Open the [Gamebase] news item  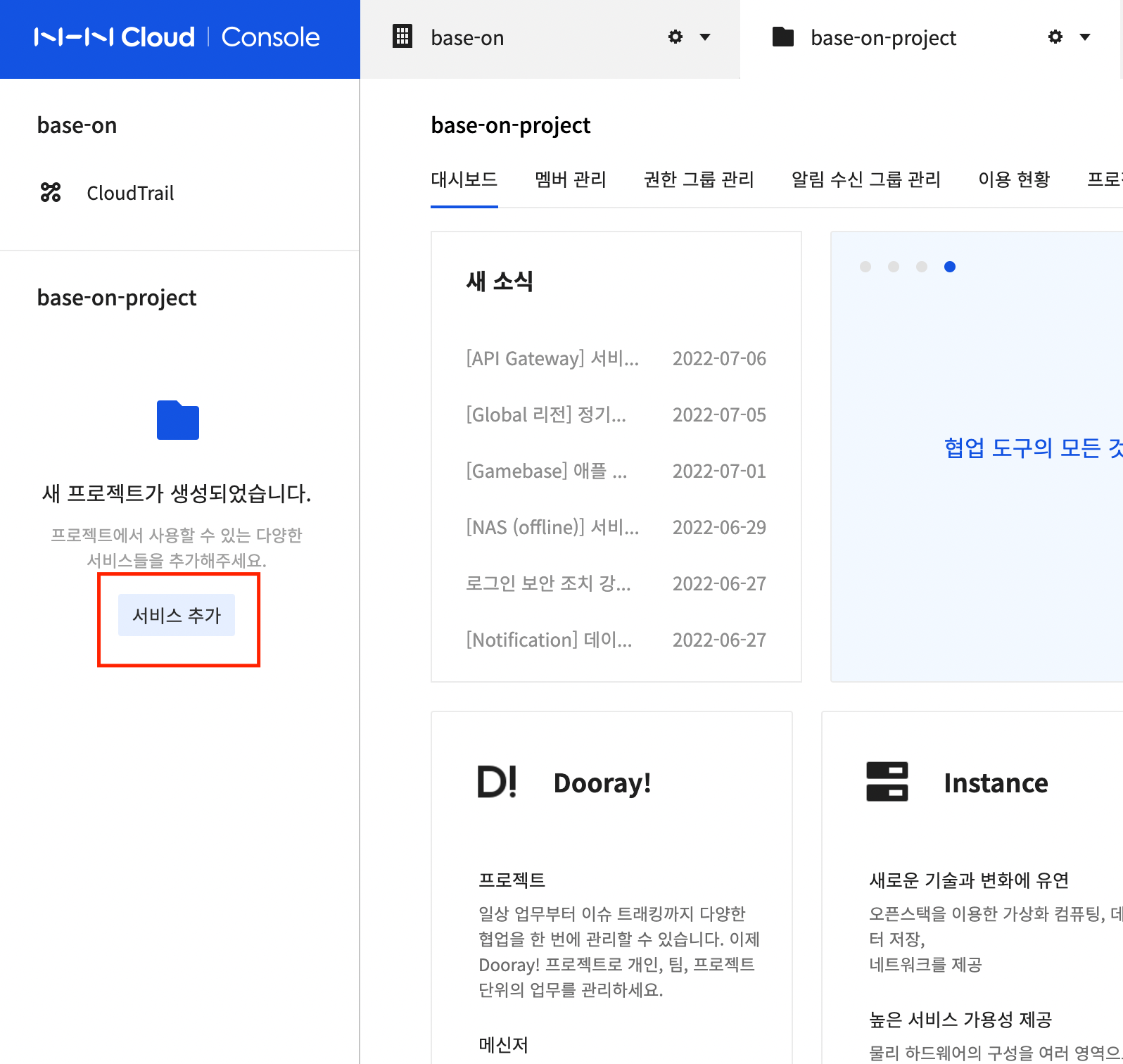(547, 471)
